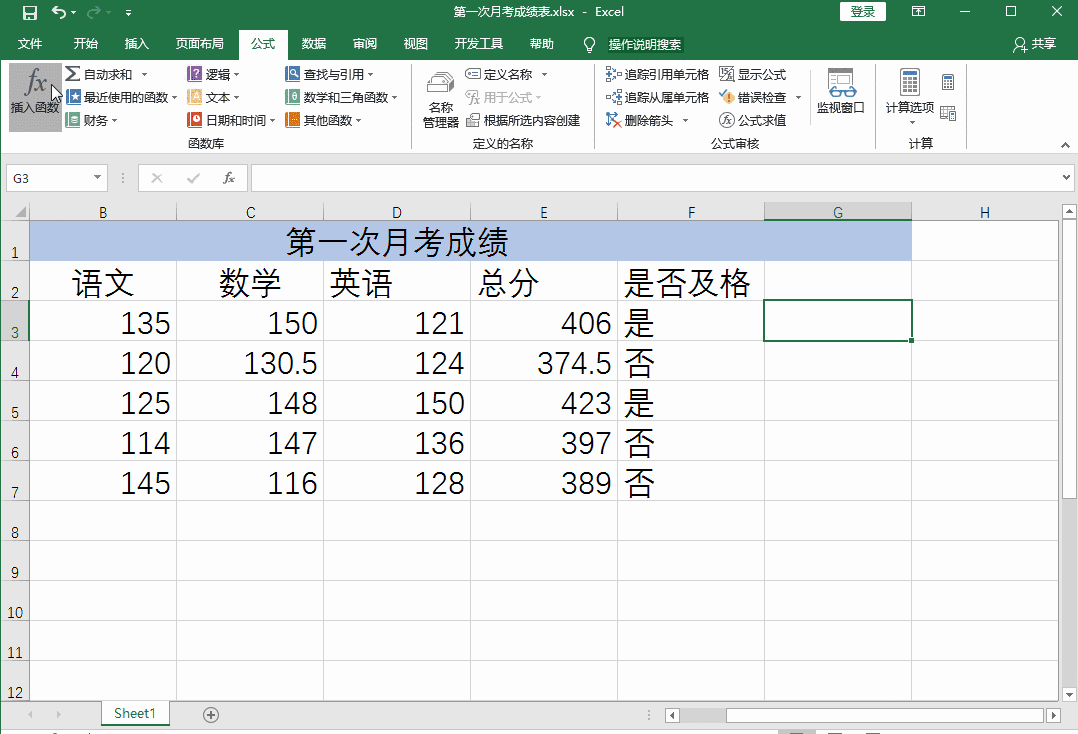Open the Name Manager (名称管理器)

(x=440, y=100)
